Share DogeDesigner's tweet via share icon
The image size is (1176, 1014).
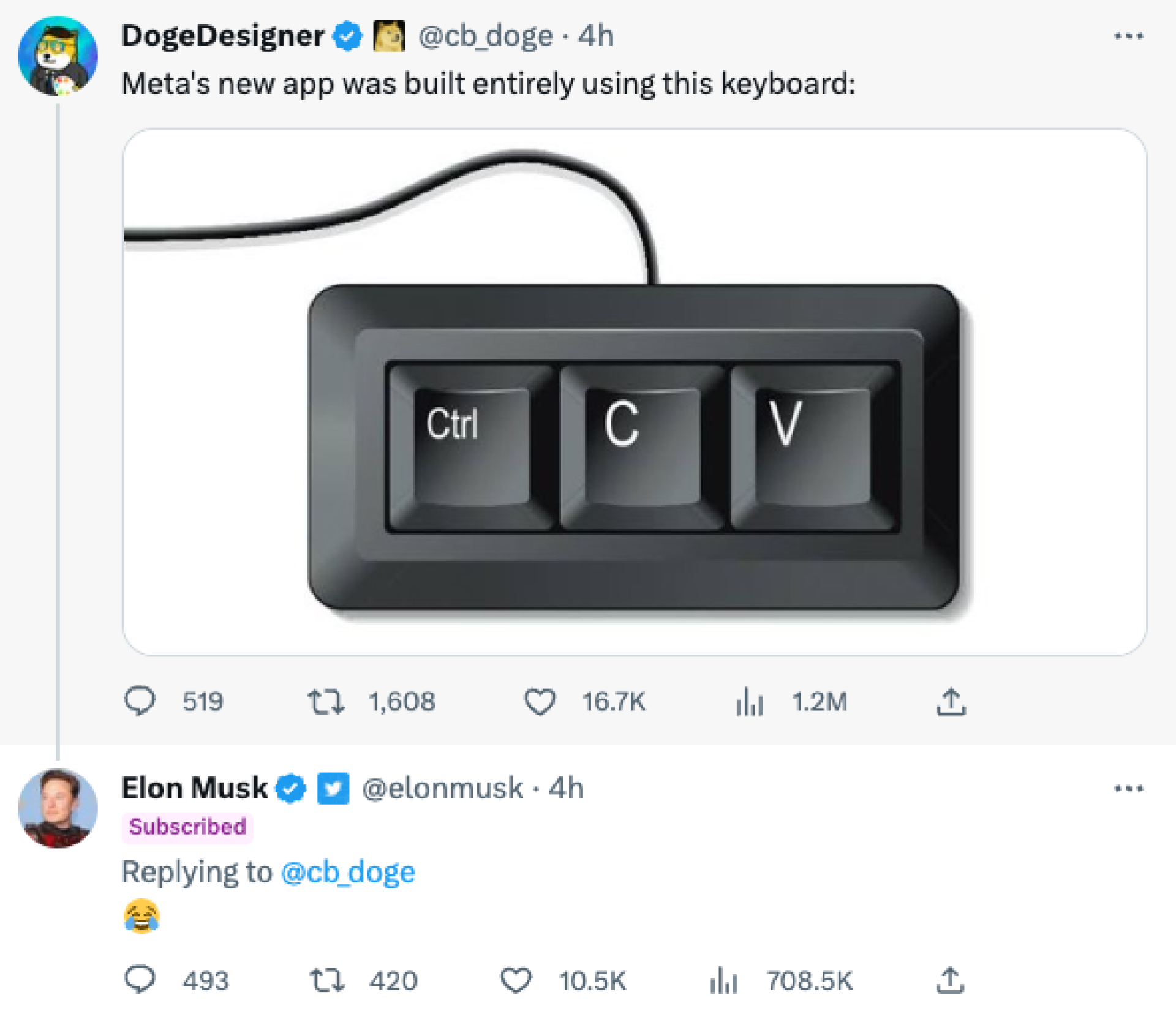(951, 702)
